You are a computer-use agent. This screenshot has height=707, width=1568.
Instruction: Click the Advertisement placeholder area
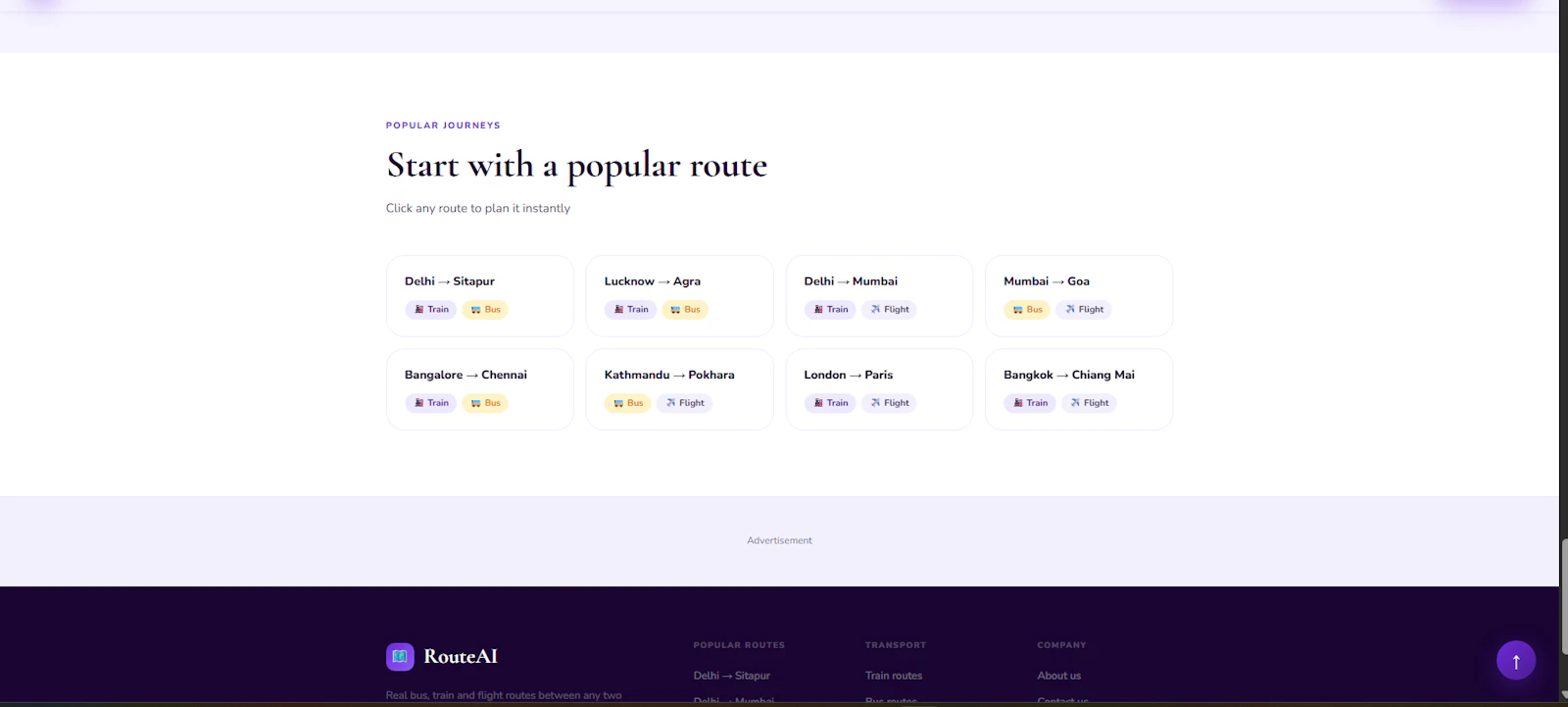(x=779, y=540)
